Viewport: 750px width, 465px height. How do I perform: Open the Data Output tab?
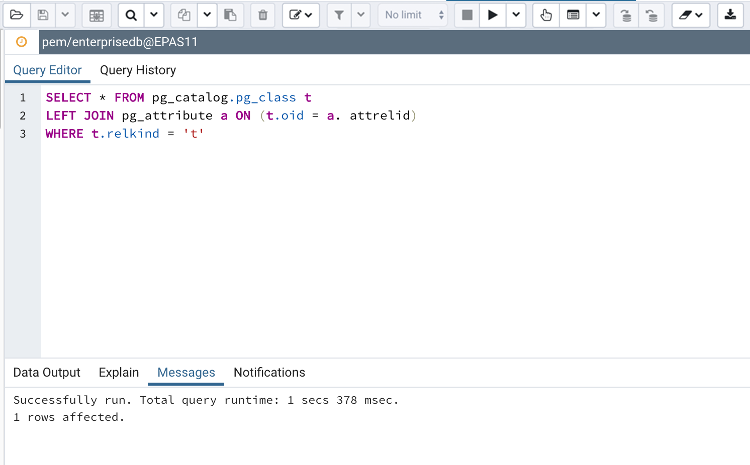(x=47, y=373)
